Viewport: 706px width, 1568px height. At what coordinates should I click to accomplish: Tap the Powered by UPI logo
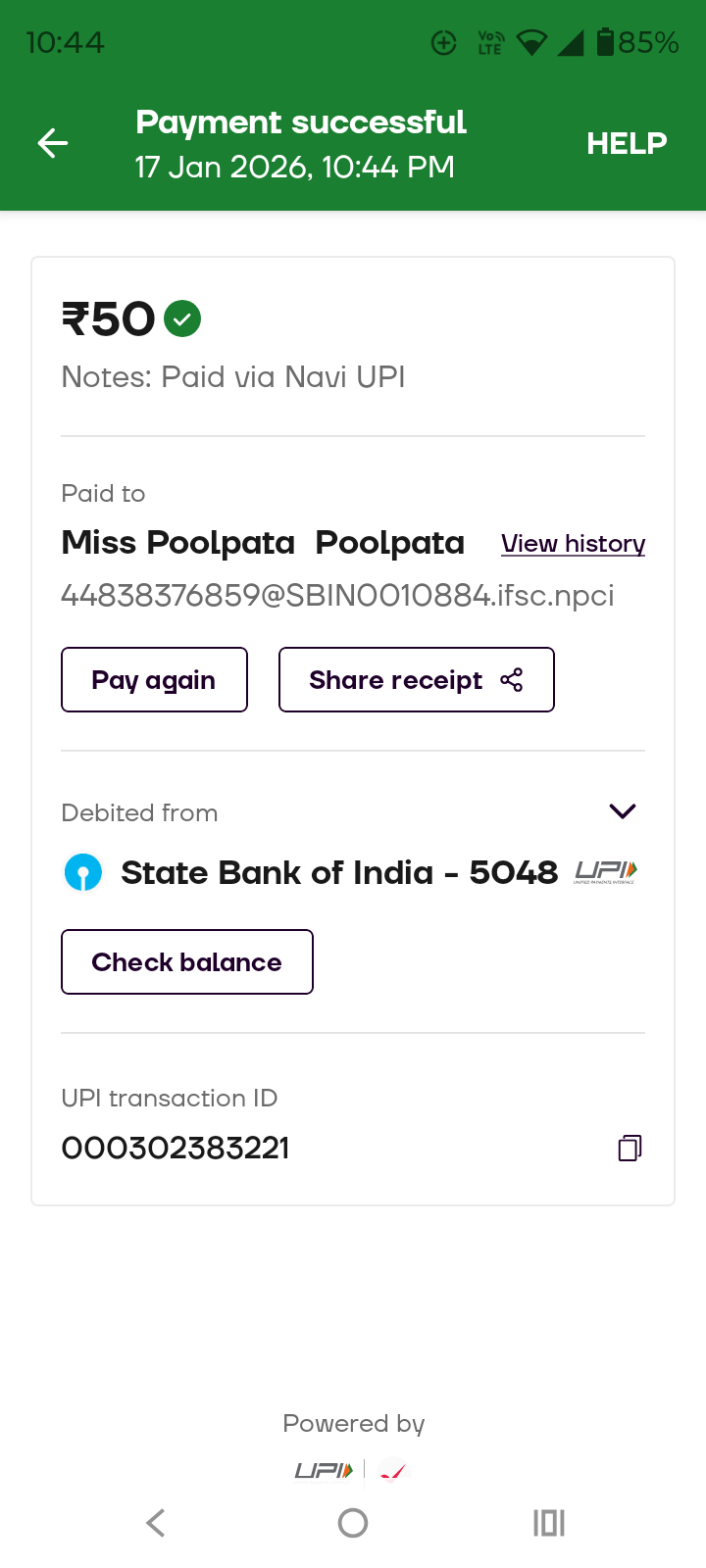click(324, 1470)
